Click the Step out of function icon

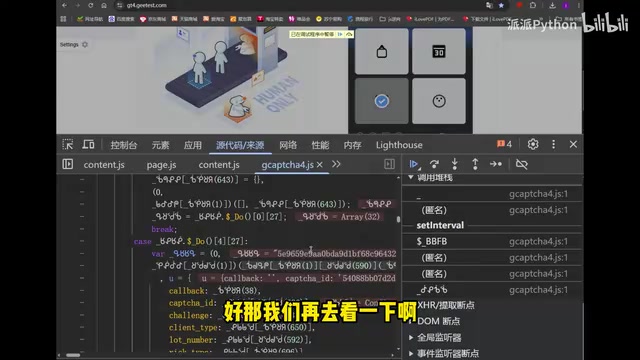[475, 164]
